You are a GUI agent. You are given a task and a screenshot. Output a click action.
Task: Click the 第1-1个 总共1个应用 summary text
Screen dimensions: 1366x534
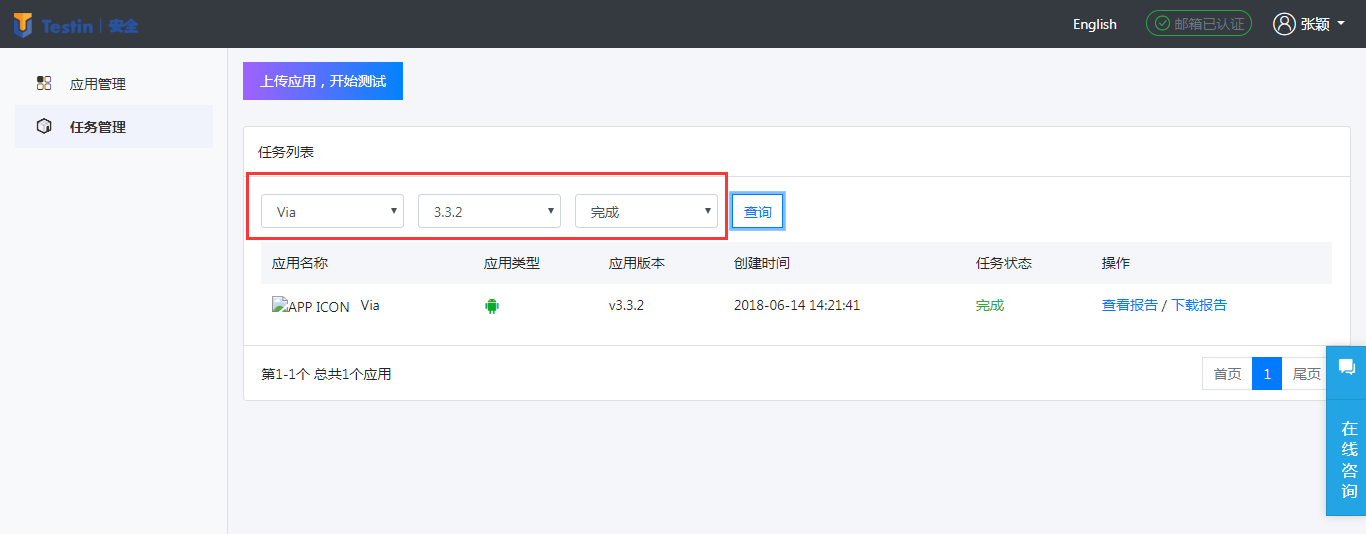(x=326, y=374)
